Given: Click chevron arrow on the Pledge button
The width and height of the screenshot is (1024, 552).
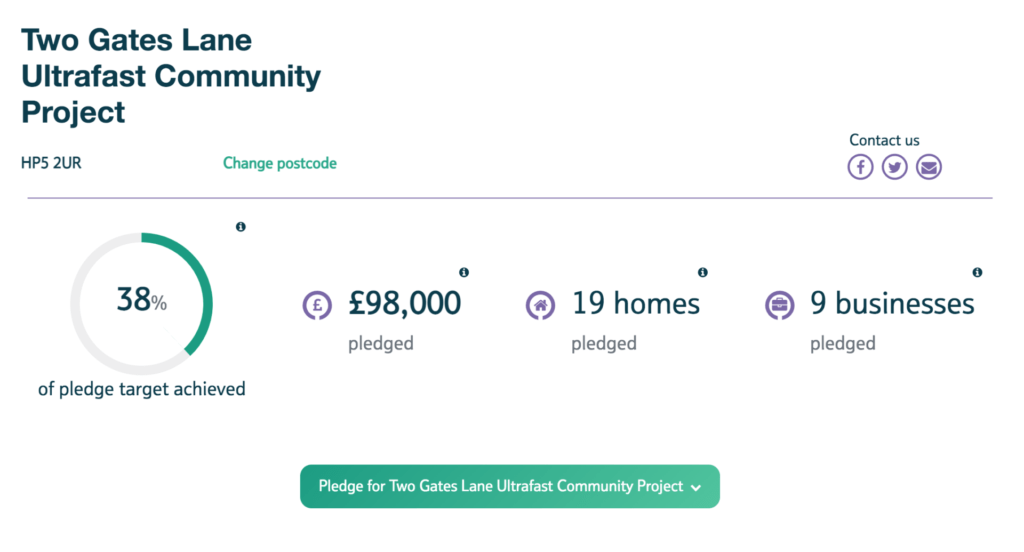Looking at the screenshot, I should tap(696, 487).
